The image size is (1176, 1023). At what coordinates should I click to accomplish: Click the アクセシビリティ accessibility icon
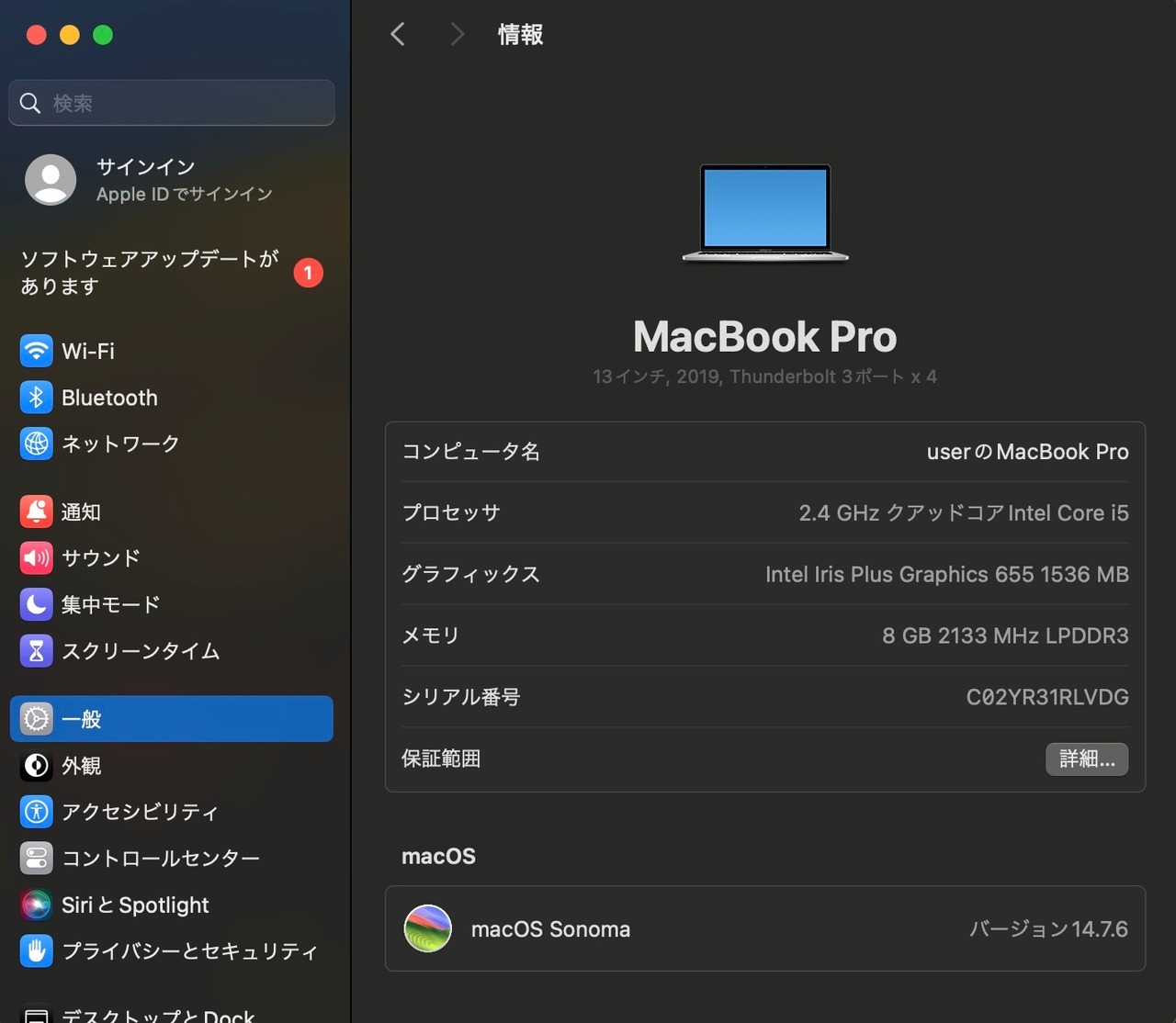point(37,812)
